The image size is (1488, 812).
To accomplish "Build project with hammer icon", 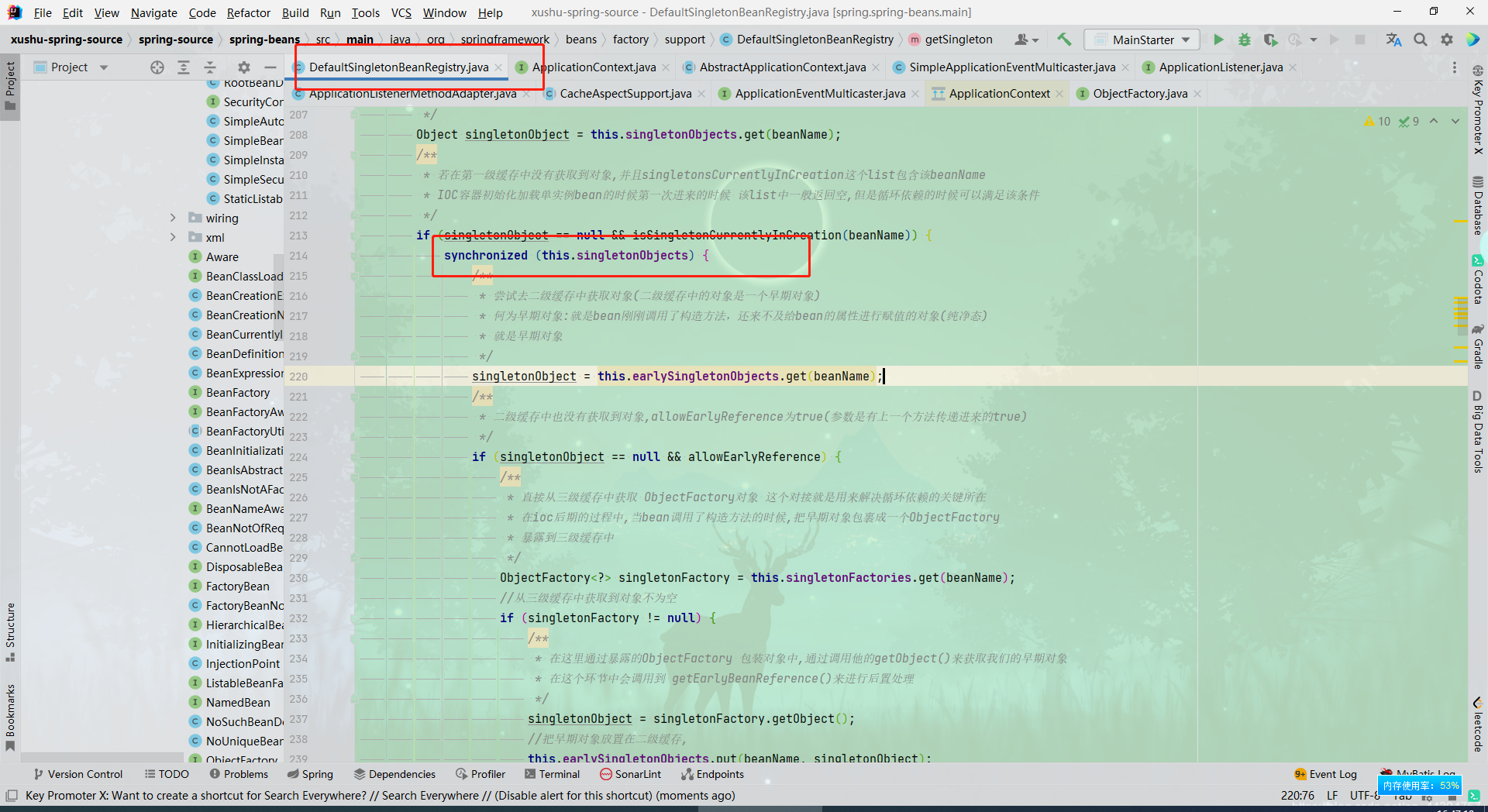I will coord(1064,40).
